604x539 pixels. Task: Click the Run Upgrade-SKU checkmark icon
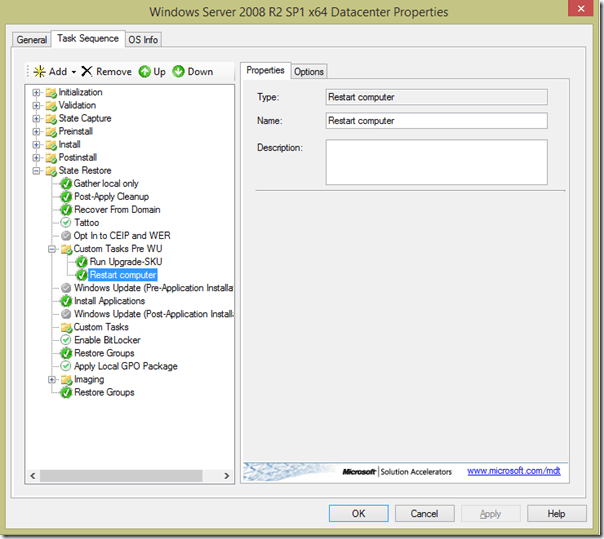82,262
